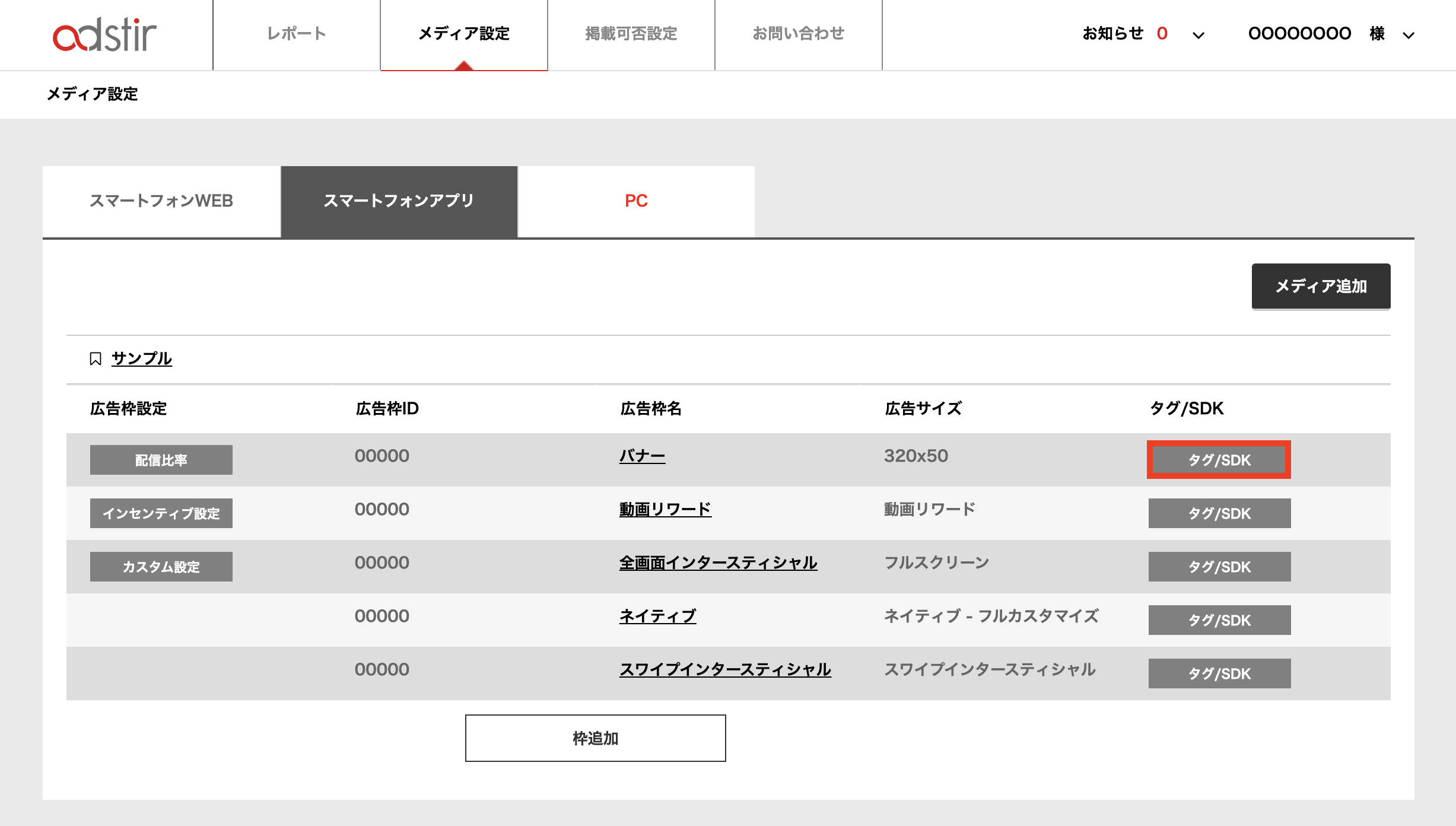Click the 枠追加 button
Viewport: 1456px width, 826px height.
595,738
